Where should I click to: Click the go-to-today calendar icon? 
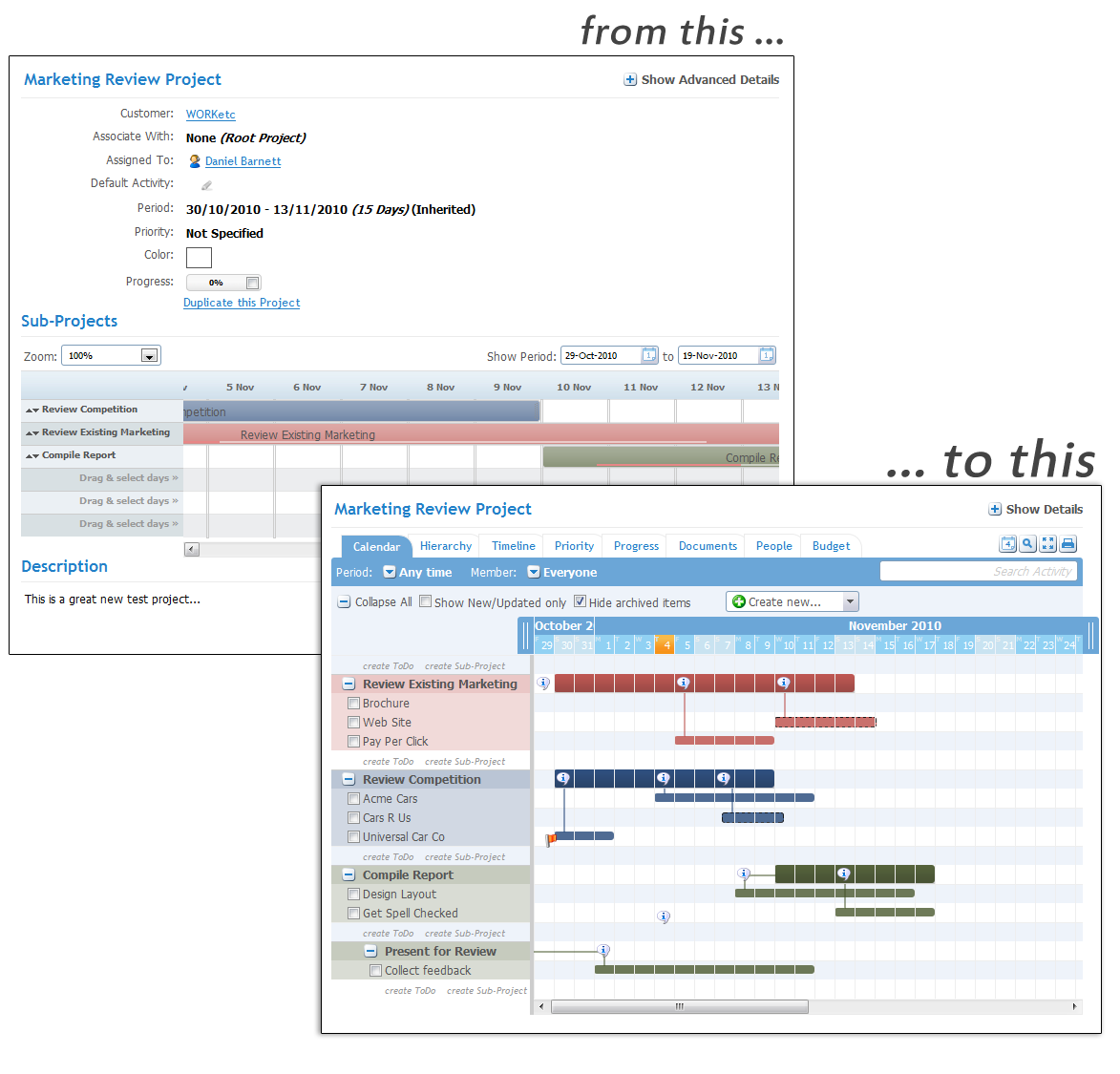pos(1008,544)
